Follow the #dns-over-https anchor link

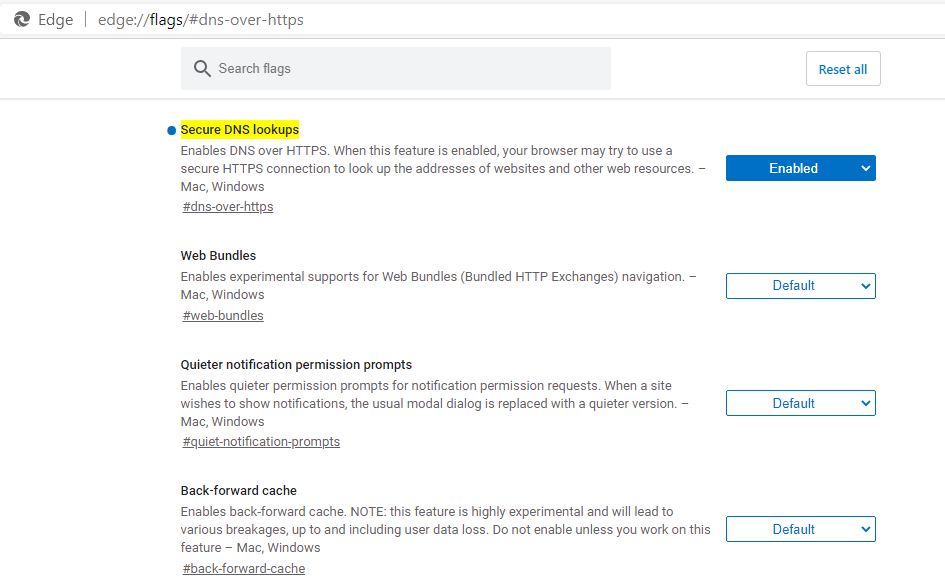228,207
